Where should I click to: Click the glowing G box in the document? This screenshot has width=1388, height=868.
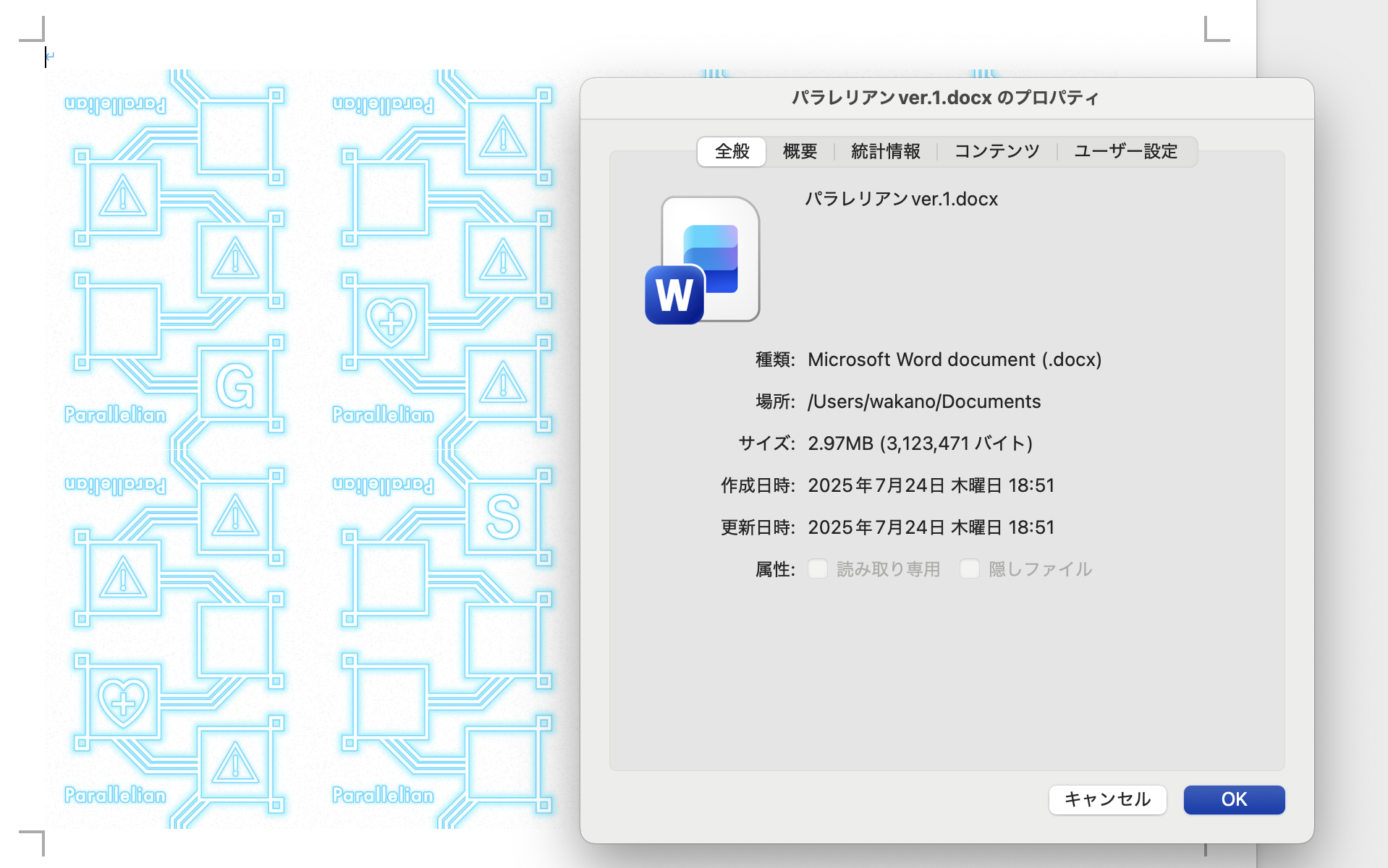[x=235, y=386]
